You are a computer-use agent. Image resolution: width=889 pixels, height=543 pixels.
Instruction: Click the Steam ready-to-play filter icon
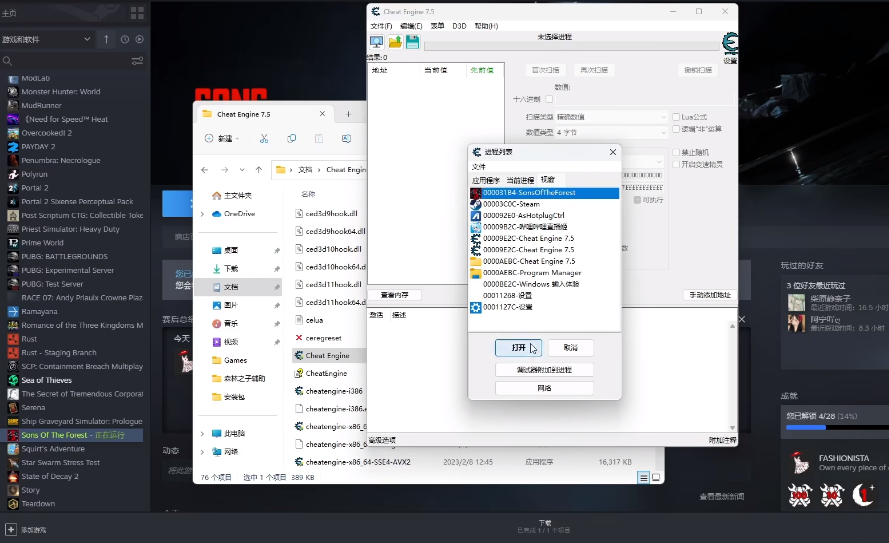coord(139,39)
